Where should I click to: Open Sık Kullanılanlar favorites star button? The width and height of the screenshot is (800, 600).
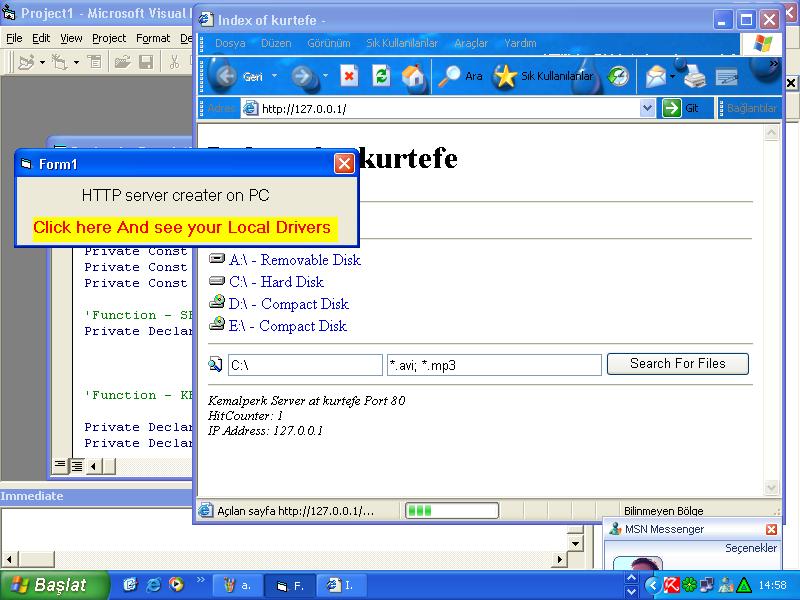[544, 76]
